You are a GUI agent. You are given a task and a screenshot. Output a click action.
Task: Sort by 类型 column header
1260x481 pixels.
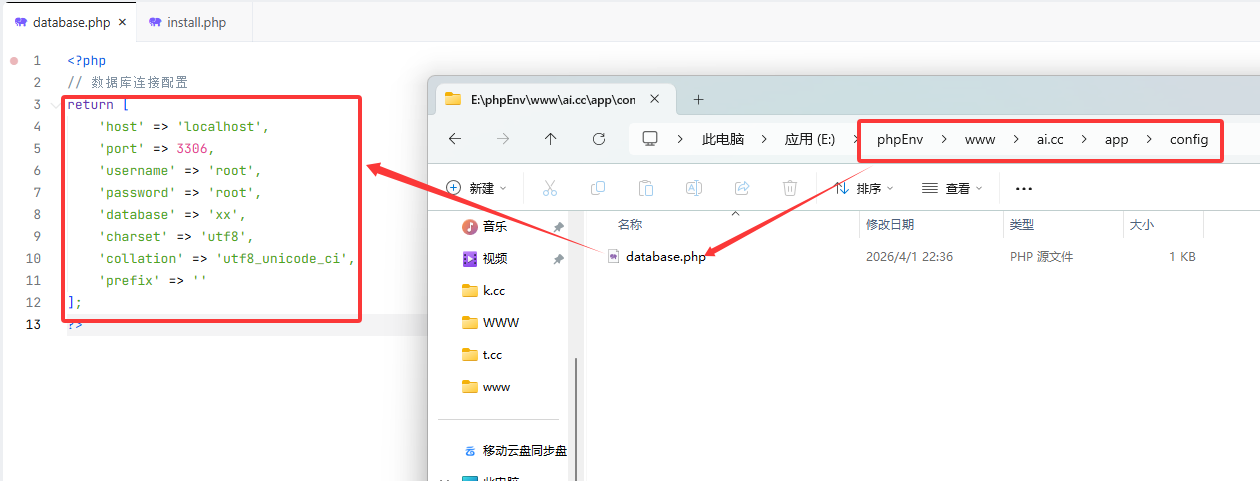(1021, 225)
